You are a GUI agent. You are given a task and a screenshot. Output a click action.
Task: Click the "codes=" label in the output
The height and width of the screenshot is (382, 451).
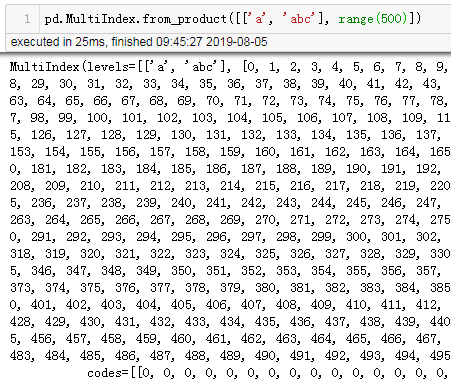[108, 373]
